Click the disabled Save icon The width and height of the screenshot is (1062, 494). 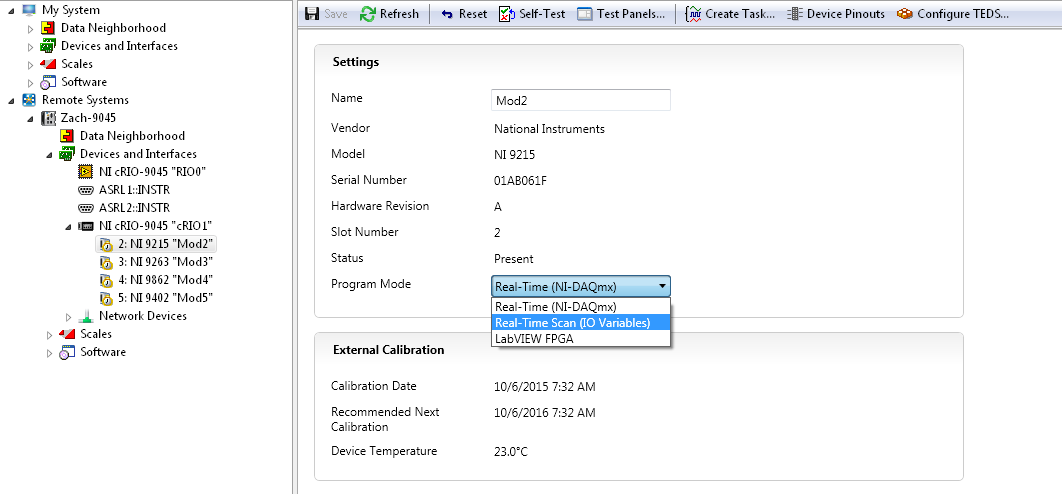[312, 14]
